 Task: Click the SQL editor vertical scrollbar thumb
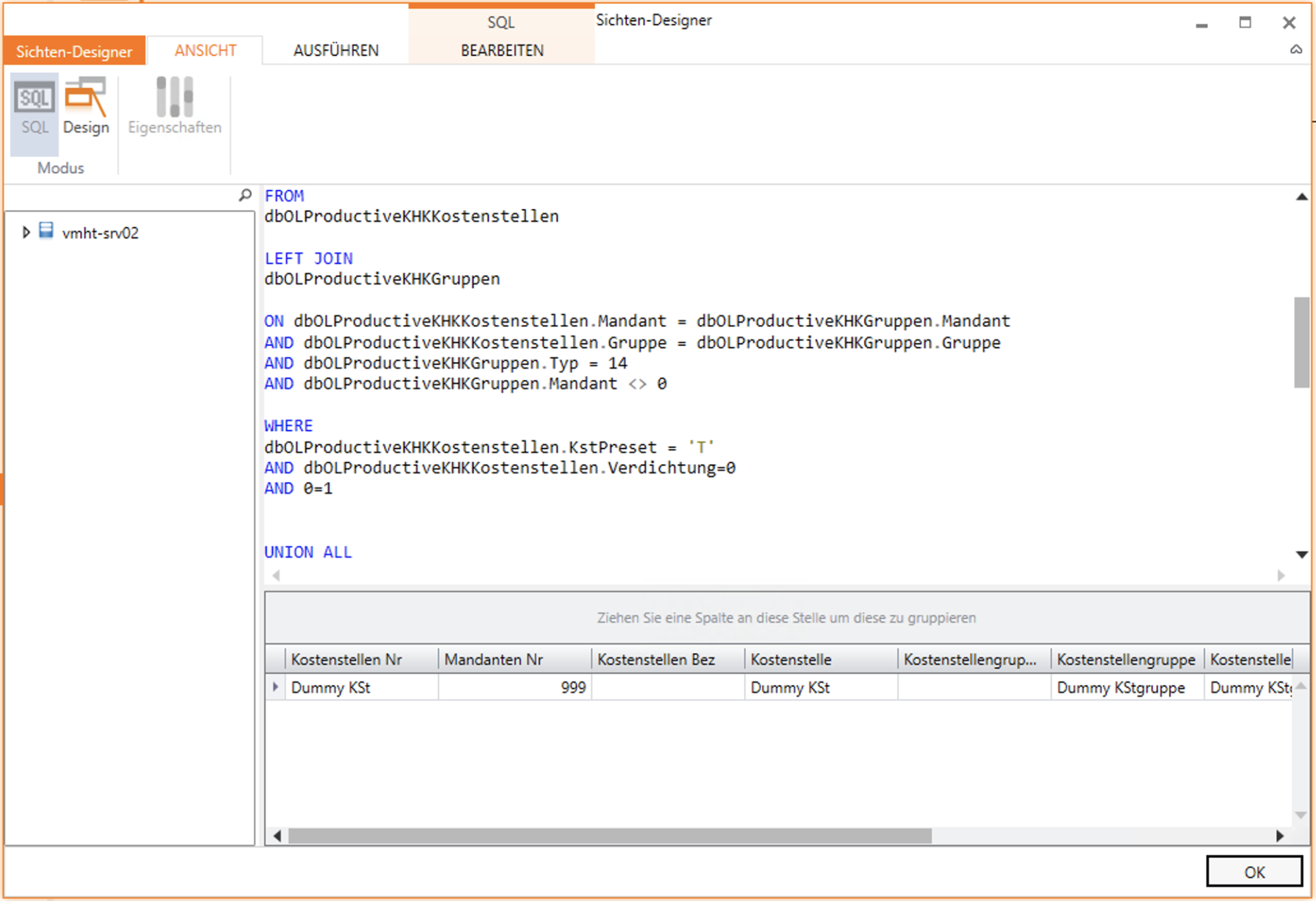(x=1301, y=342)
